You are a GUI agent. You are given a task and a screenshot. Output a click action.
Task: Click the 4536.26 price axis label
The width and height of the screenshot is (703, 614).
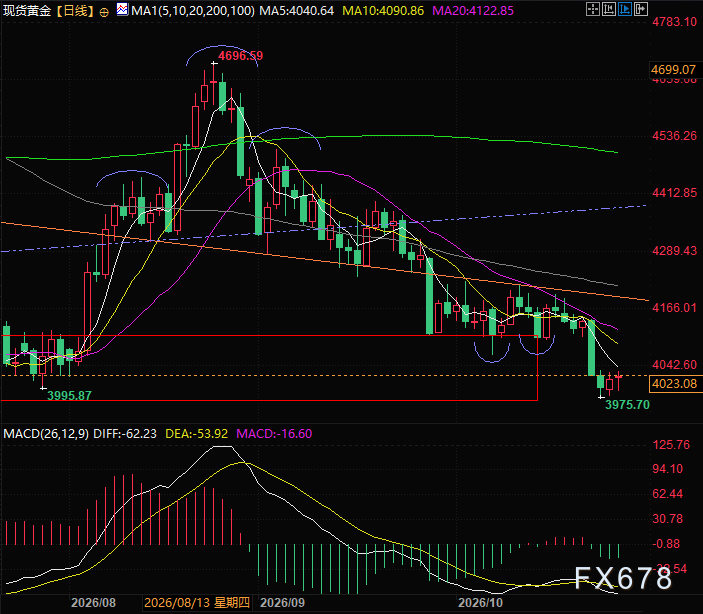click(674, 135)
